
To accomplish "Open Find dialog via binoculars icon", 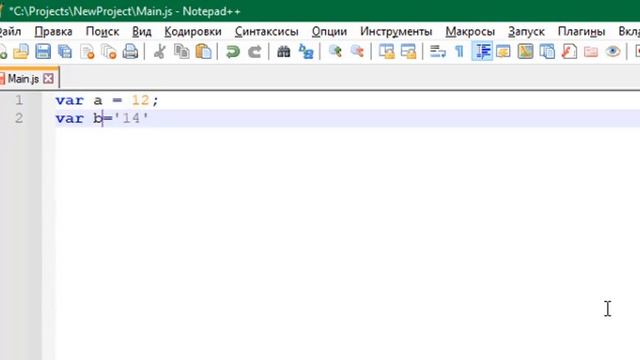I will click(284, 52).
